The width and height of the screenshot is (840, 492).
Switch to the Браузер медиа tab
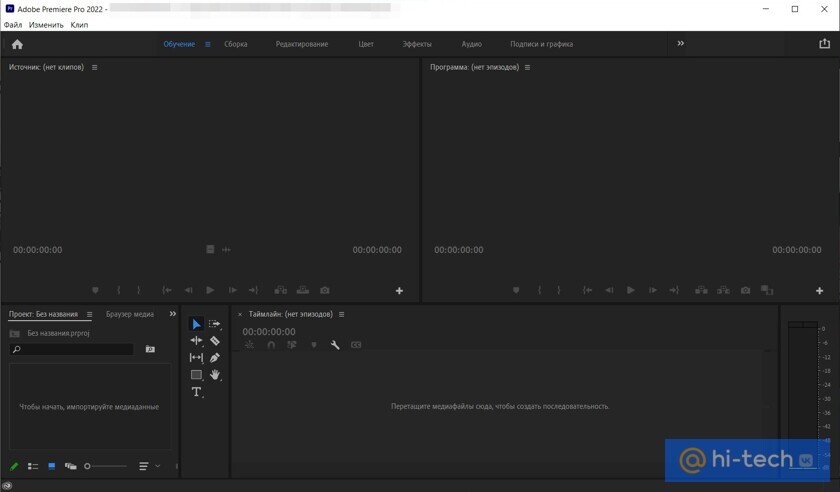coord(130,314)
